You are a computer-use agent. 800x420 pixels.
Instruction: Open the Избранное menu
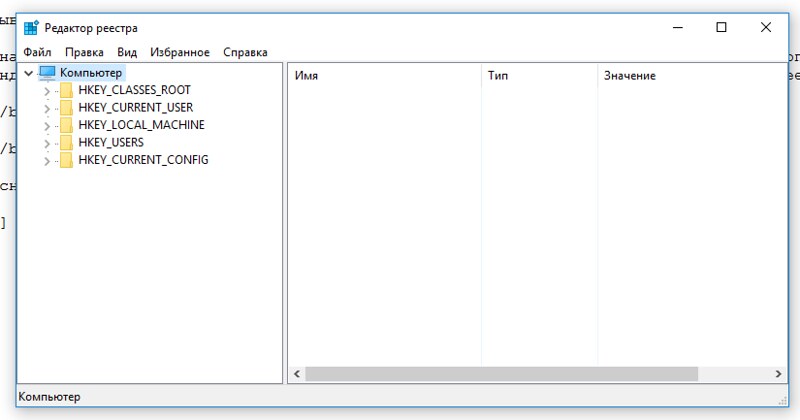(x=180, y=52)
